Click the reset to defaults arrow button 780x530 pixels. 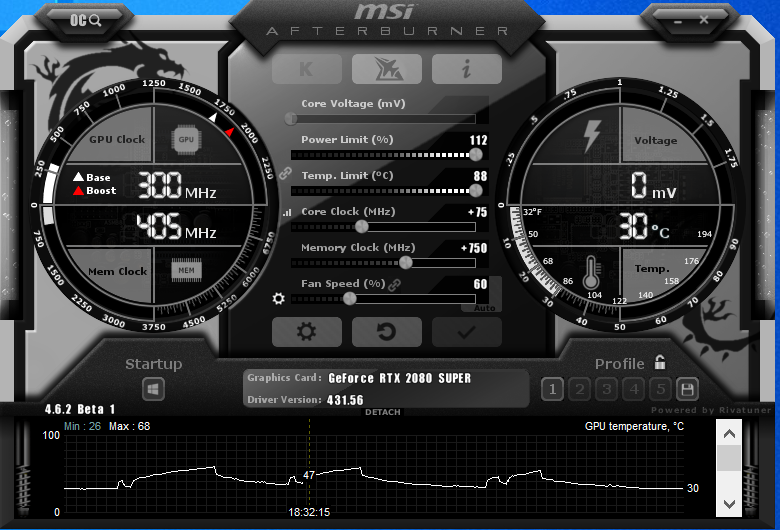(387, 332)
